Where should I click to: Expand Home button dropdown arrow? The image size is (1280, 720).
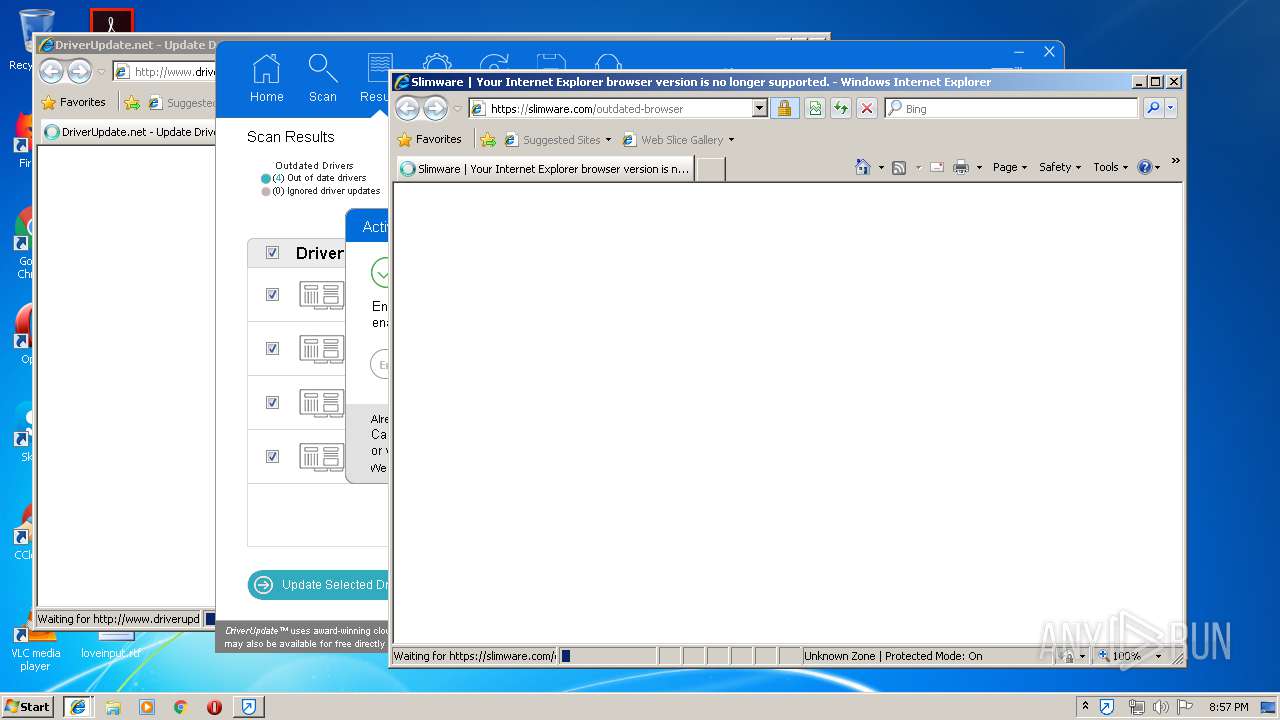point(881,168)
